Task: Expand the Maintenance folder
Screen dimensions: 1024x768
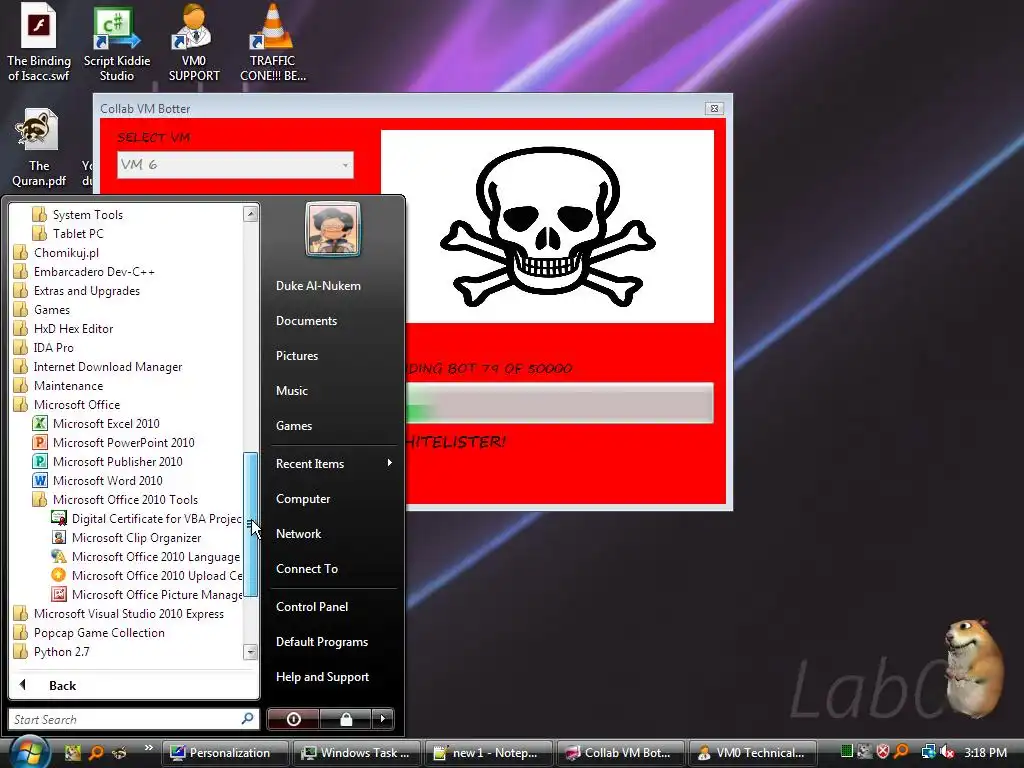Action: (x=58, y=386)
